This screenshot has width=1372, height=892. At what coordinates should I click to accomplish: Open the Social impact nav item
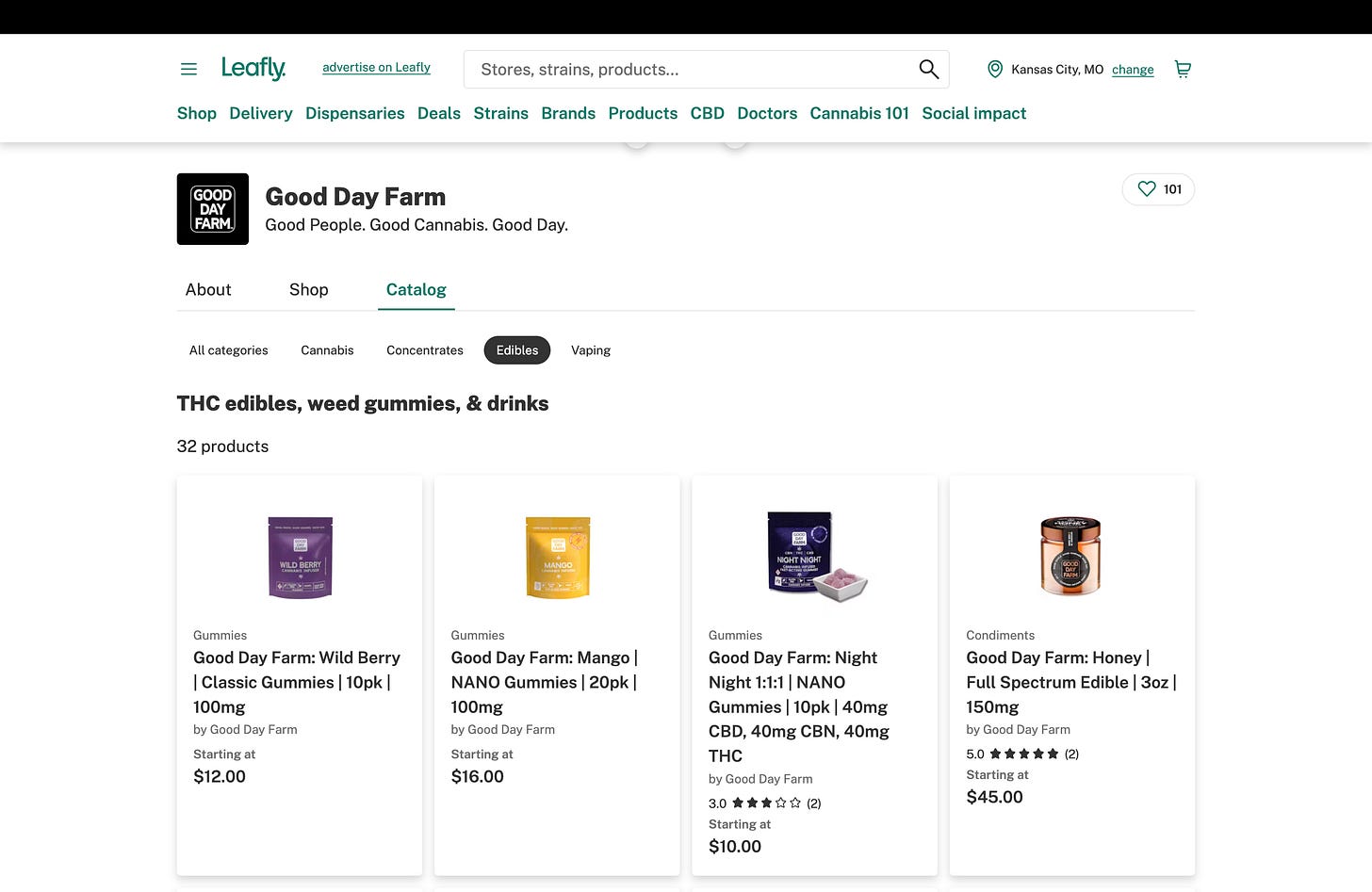point(974,113)
